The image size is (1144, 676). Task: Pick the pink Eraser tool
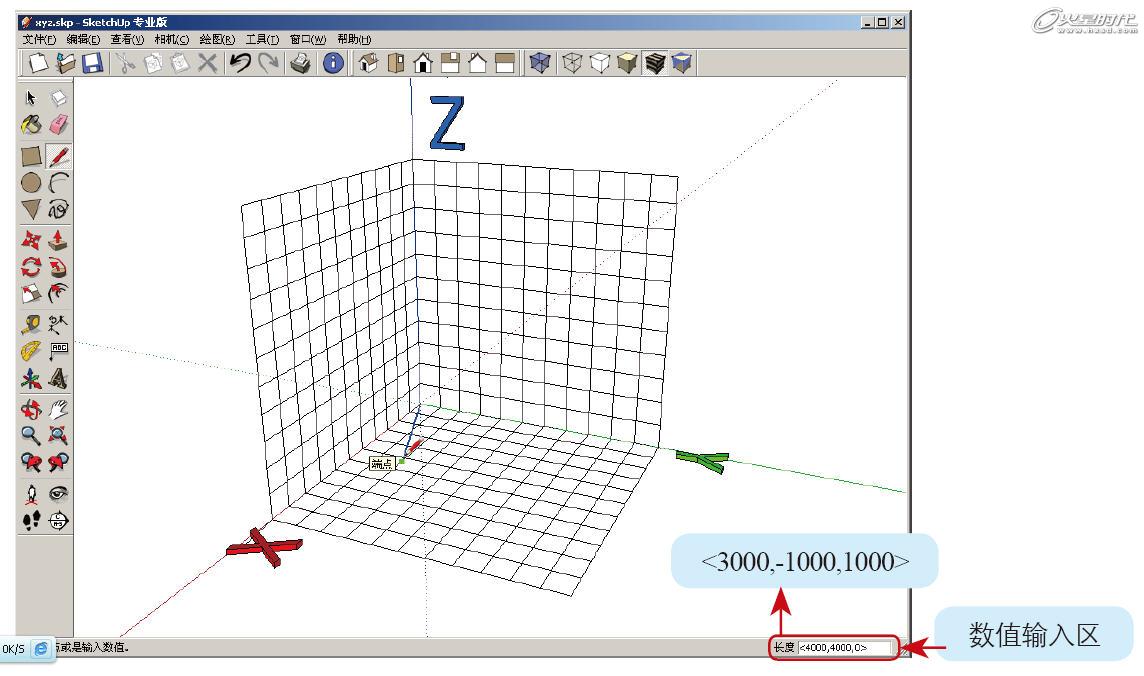click(x=58, y=125)
